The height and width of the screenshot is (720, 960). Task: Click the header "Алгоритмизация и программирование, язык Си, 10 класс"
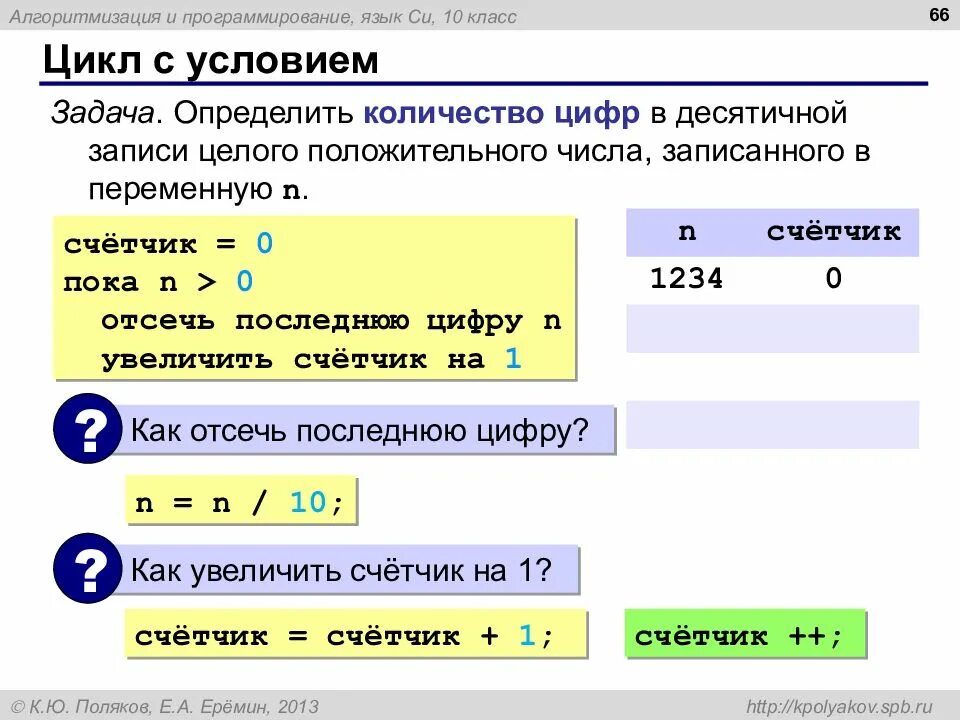point(263,17)
